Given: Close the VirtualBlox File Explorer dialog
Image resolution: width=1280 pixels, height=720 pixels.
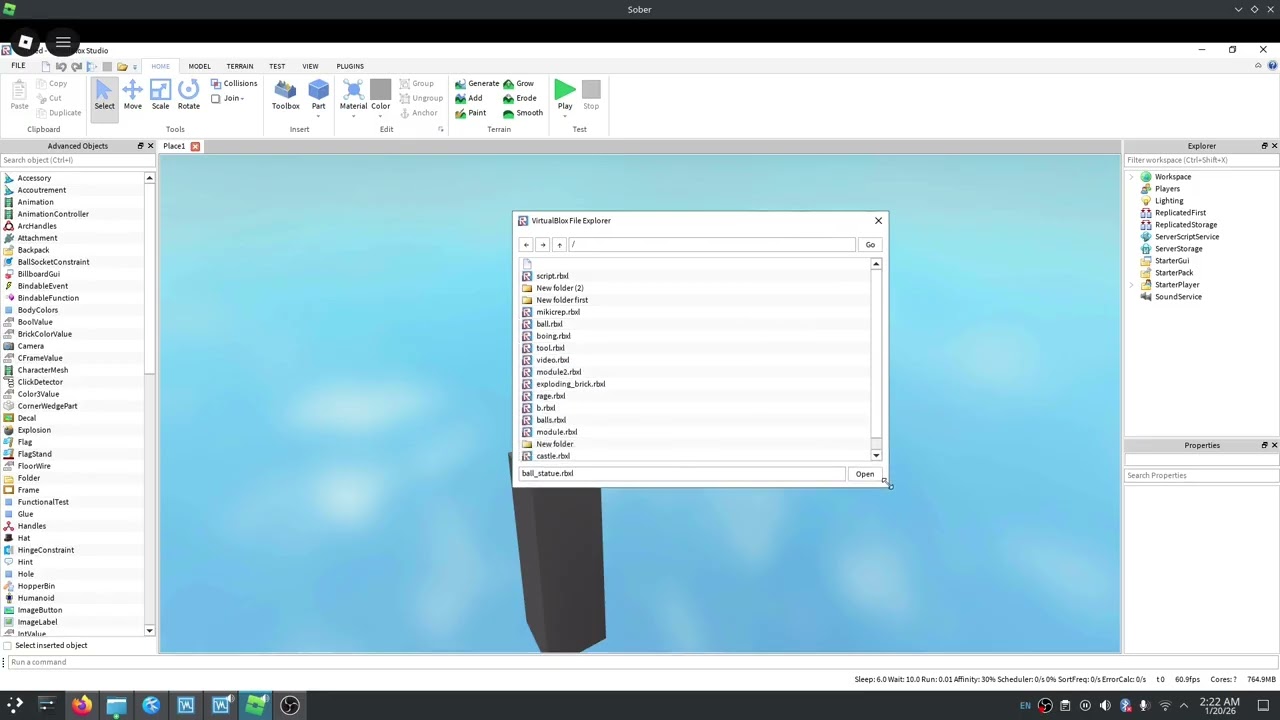Looking at the screenshot, I should [x=878, y=220].
